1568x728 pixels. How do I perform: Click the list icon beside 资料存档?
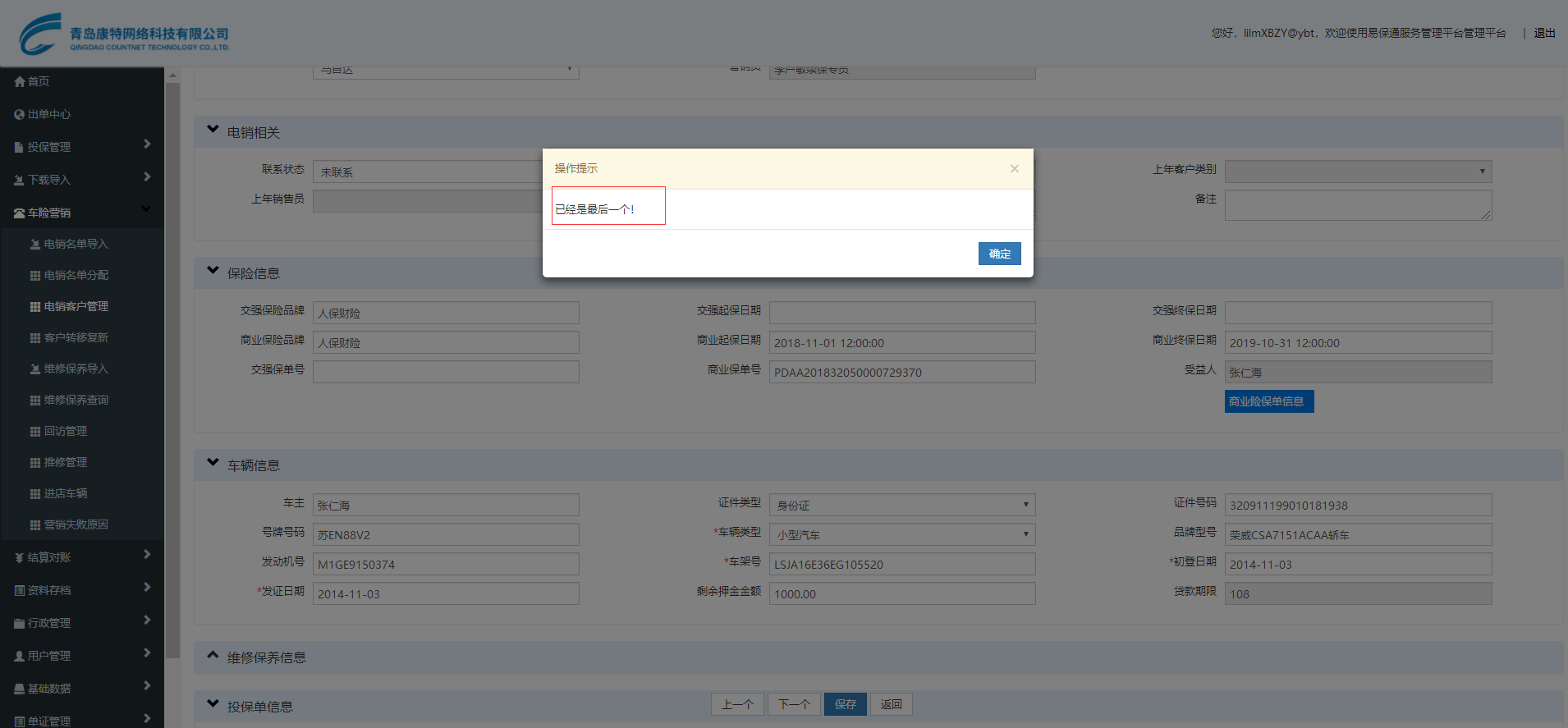click(x=19, y=590)
